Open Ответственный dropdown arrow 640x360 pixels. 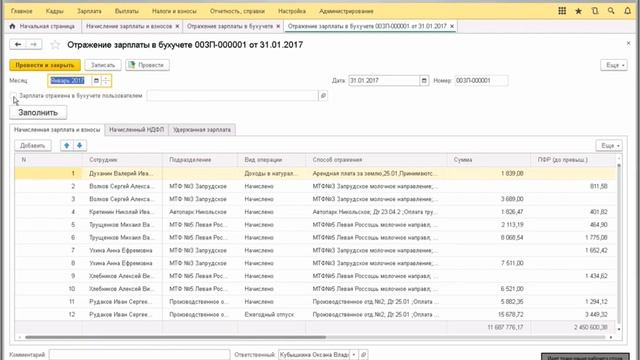354,354
